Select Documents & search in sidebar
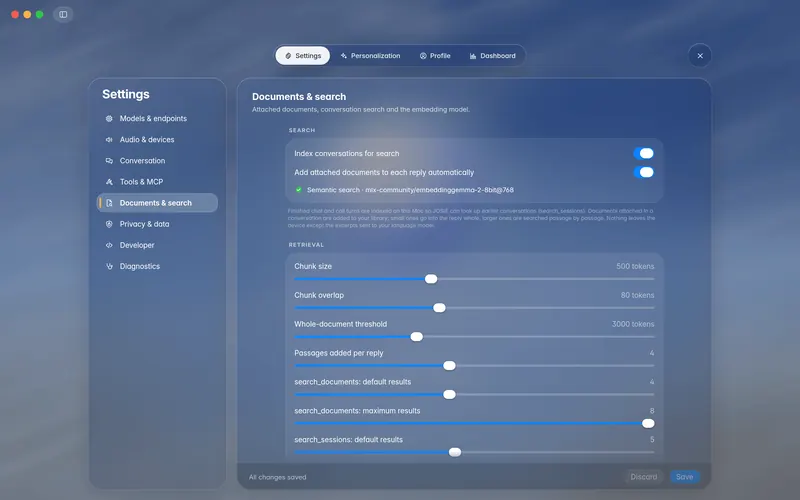800x500 pixels. click(157, 203)
